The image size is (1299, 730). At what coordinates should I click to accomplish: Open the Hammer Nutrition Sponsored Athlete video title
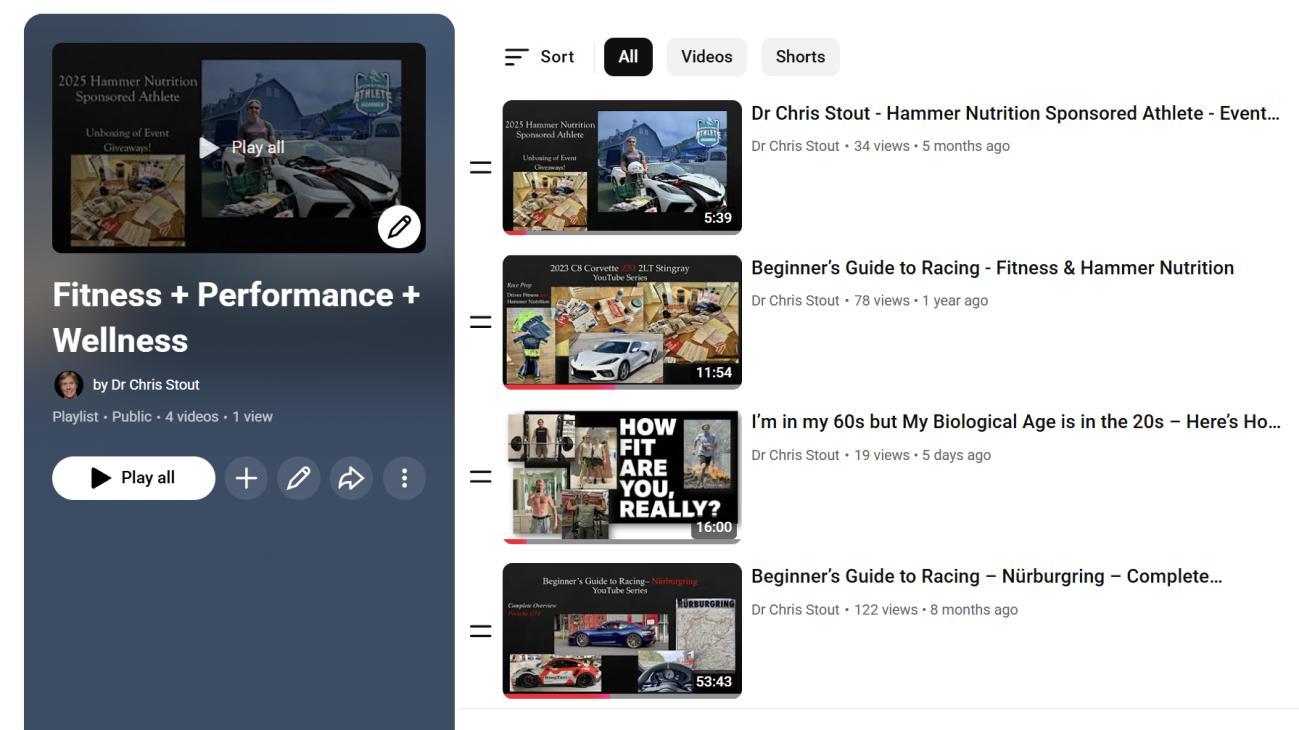[1015, 113]
